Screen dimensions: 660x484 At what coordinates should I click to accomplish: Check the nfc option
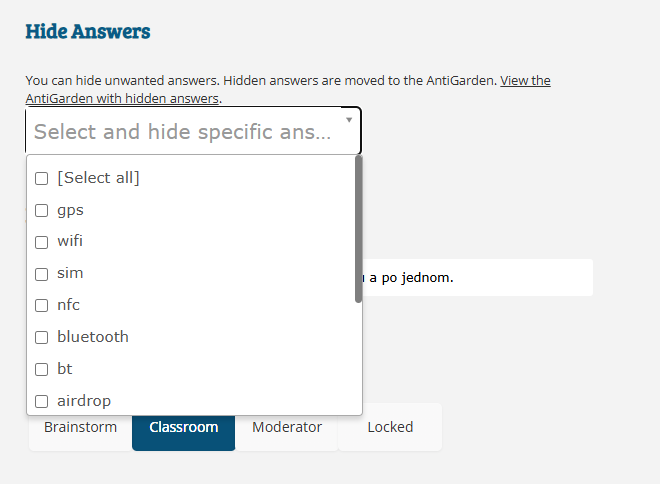pos(42,305)
